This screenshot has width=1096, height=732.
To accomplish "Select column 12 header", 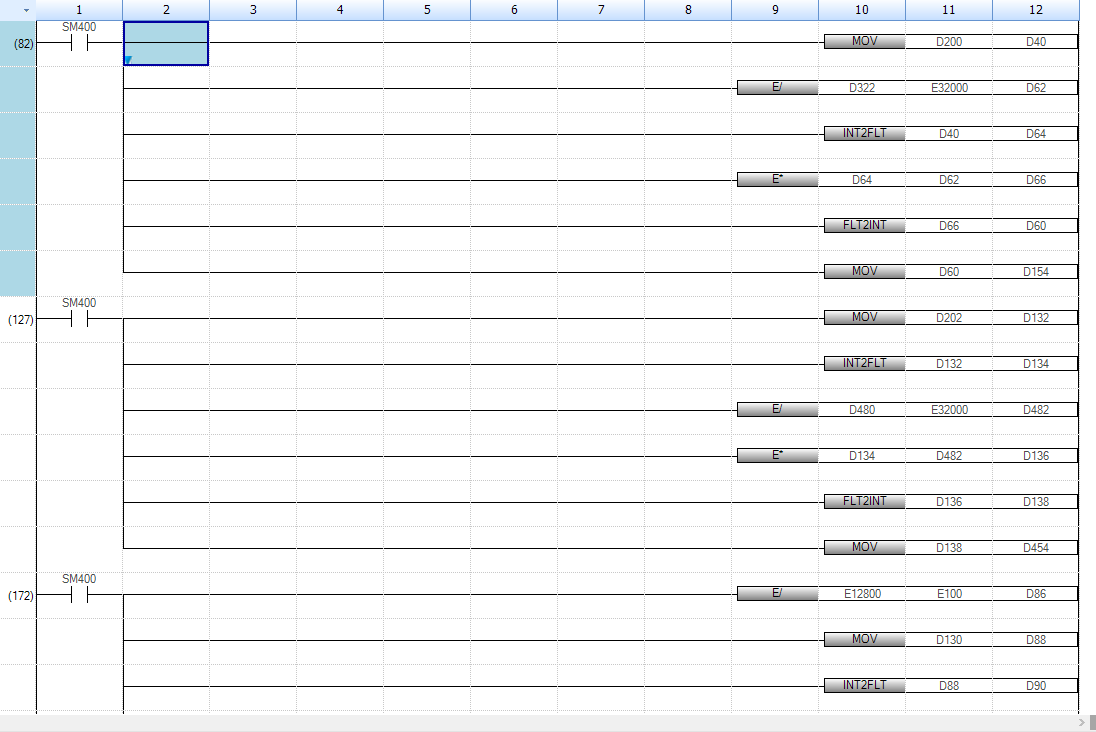I will (x=1035, y=10).
